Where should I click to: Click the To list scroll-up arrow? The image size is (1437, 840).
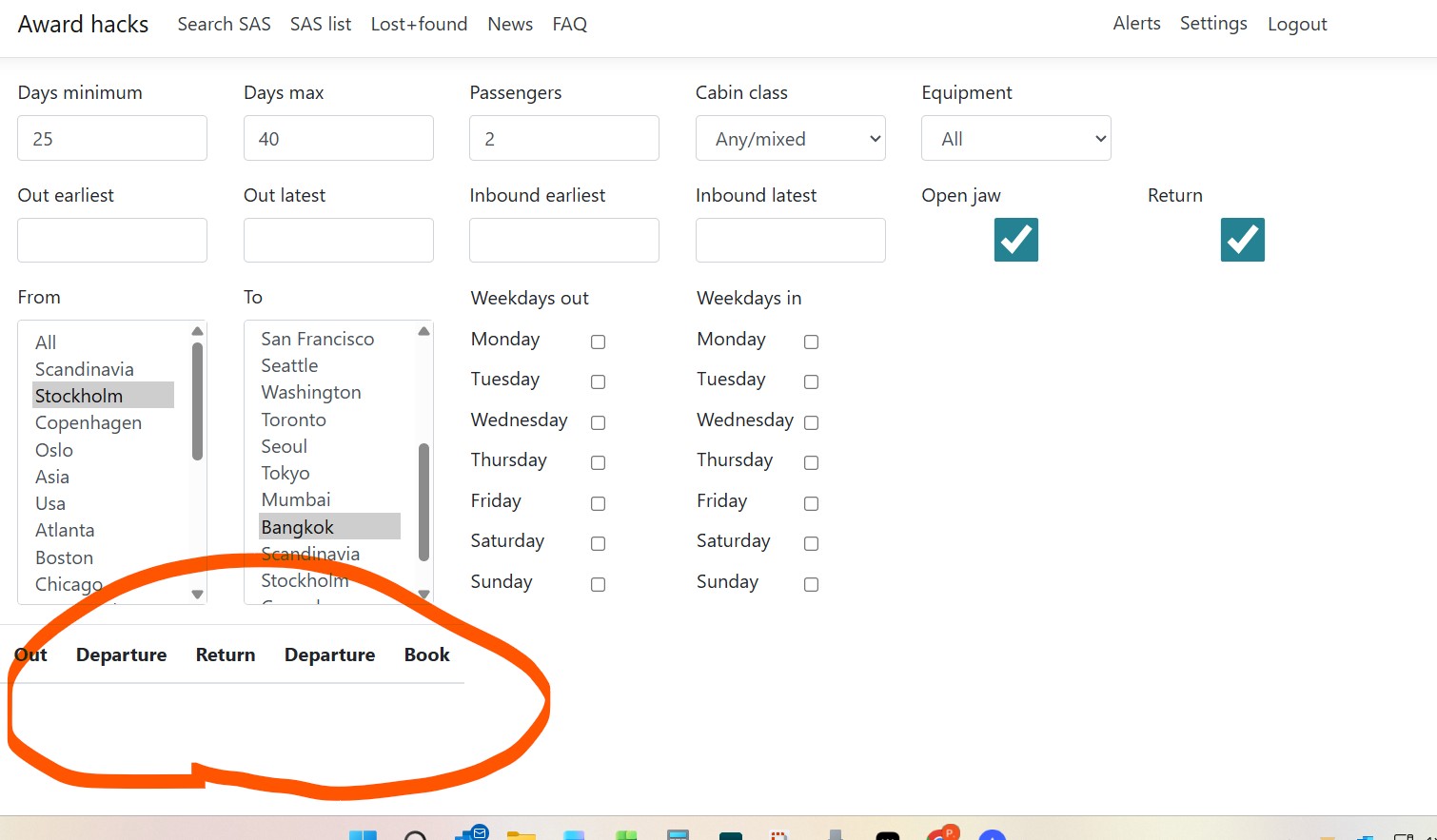tap(423, 331)
